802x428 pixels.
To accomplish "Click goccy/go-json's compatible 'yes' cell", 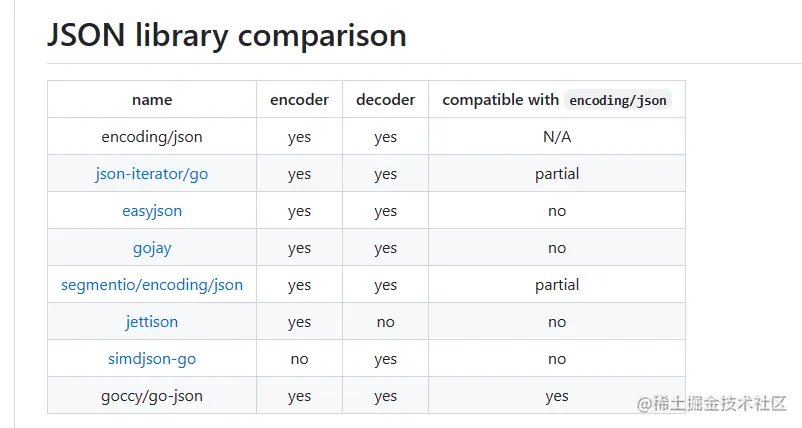I will (557, 396).
